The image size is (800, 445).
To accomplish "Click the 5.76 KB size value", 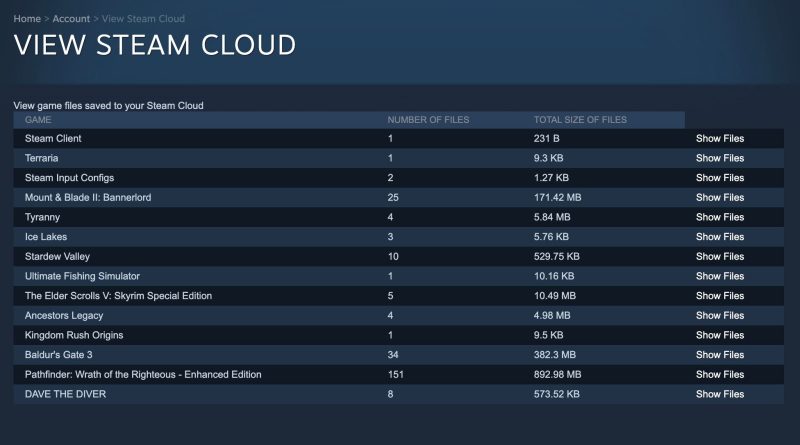I will point(551,237).
